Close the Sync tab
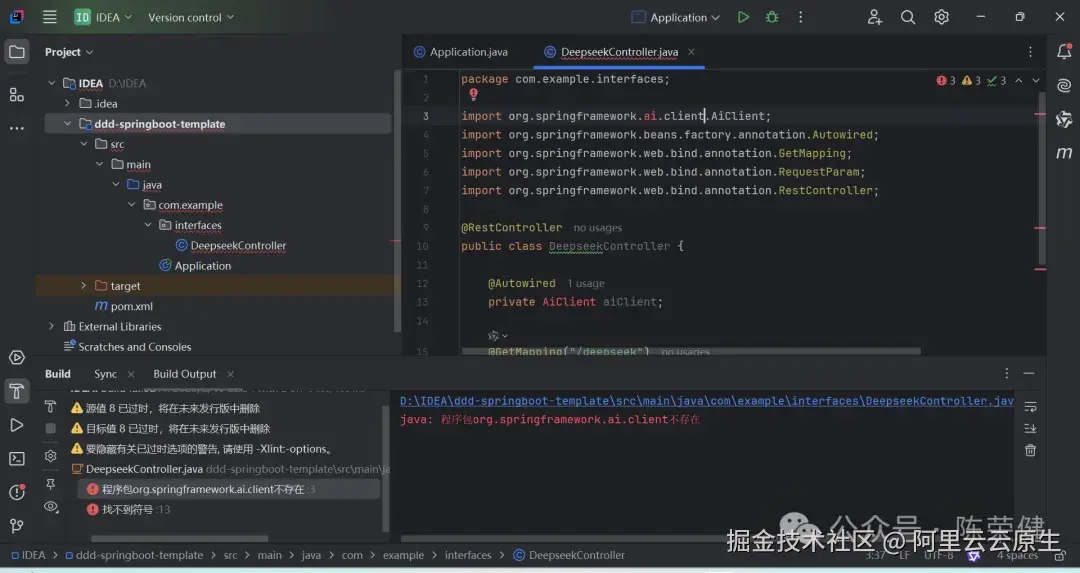Screen dimensions: 1080x573 point(131,374)
